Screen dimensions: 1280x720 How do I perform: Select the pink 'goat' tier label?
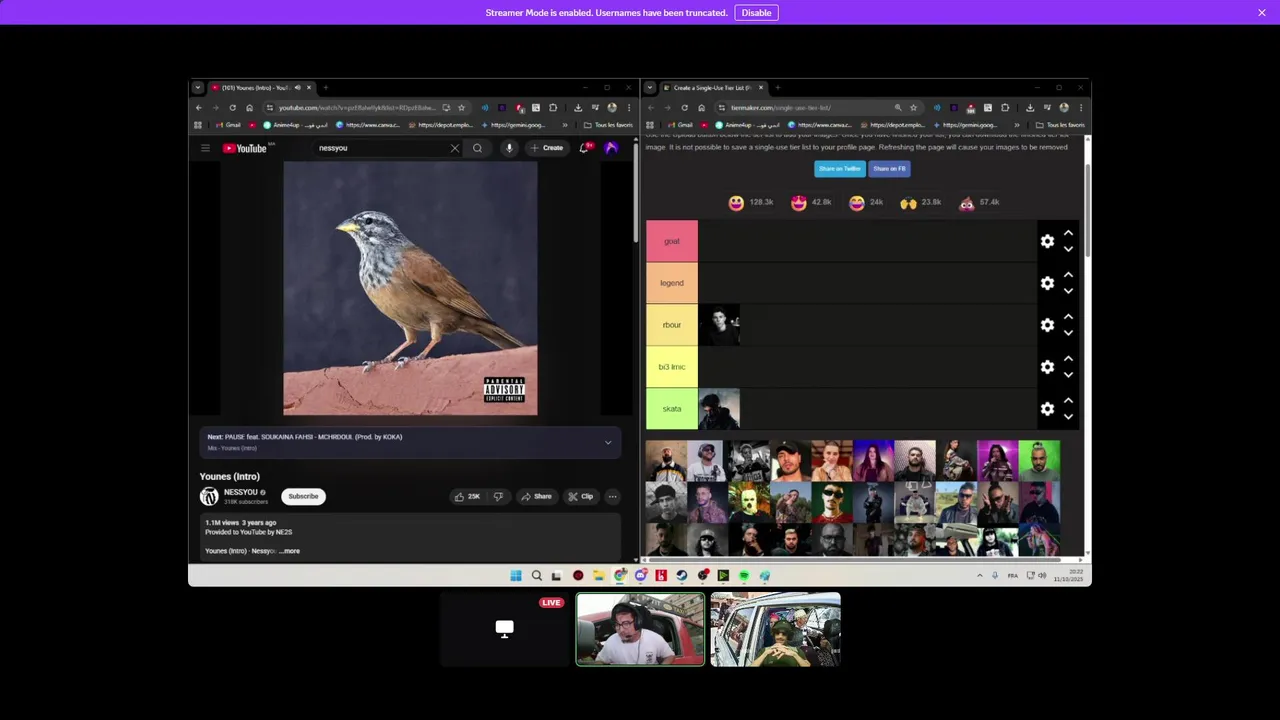coord(672,241)
